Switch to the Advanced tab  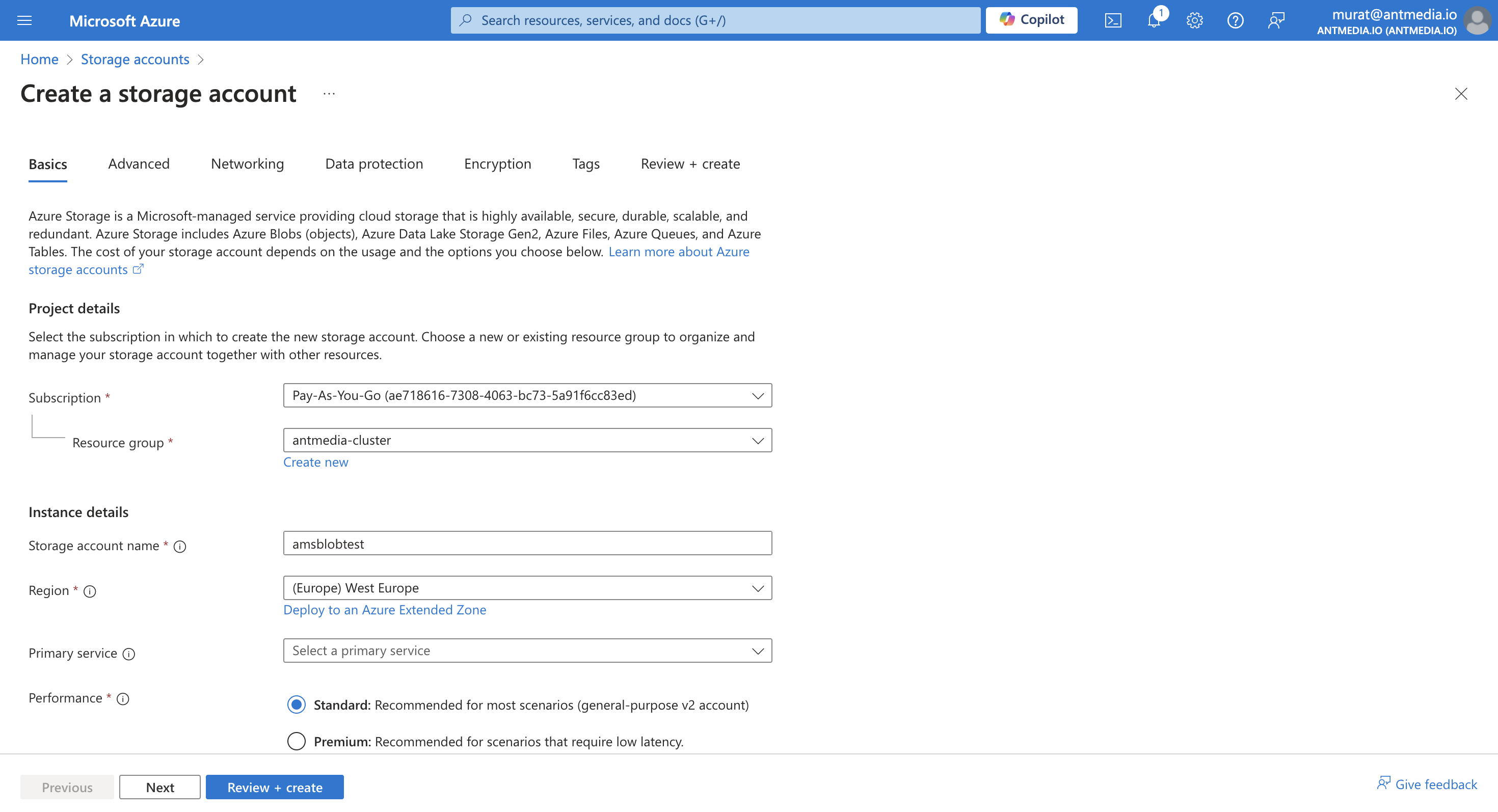click(x=139, y=164)
